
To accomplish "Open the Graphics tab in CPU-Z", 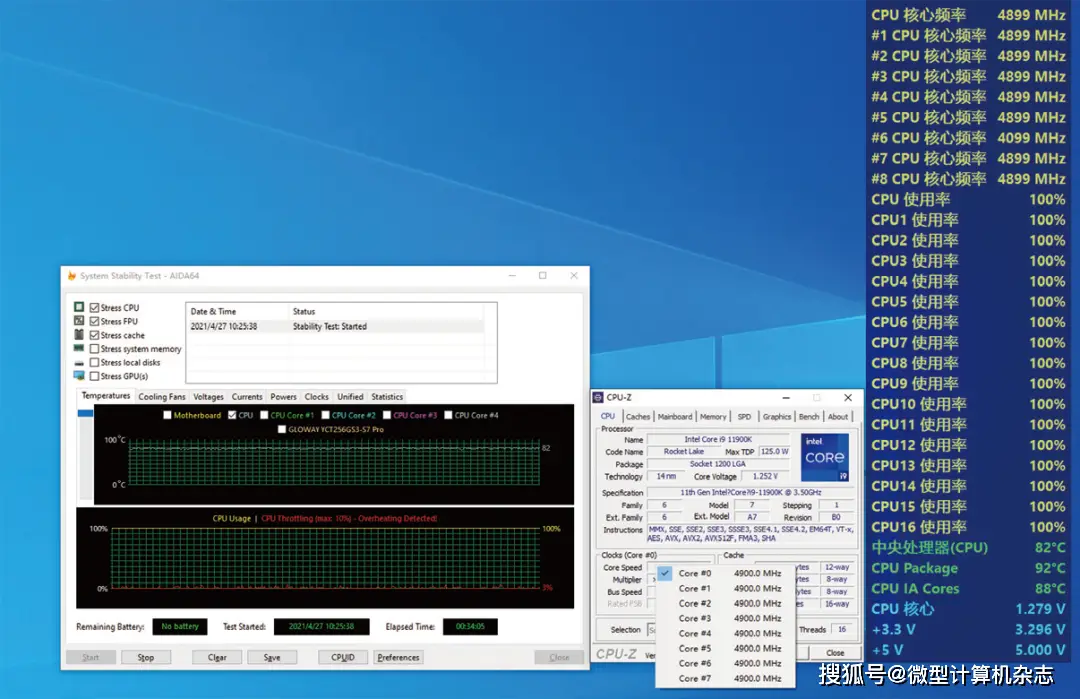I will [777, 417].
